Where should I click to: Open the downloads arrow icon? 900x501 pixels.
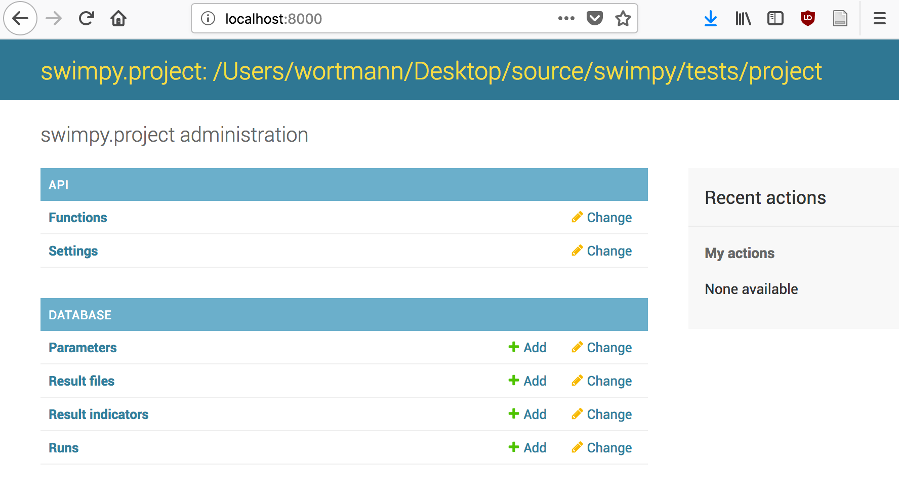(710, 18)
